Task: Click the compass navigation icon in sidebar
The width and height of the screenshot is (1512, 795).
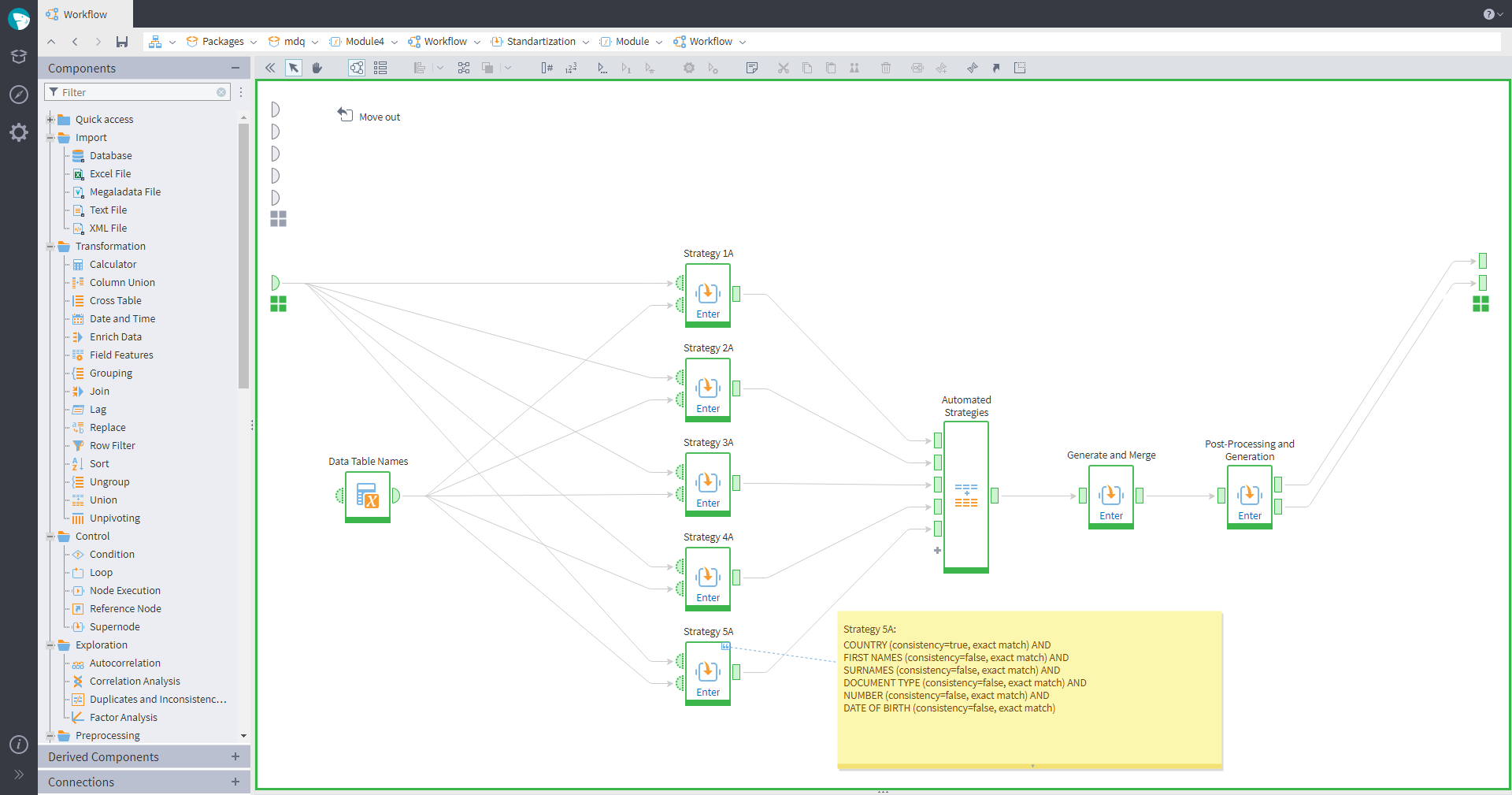Action: [x=19, y=95]
